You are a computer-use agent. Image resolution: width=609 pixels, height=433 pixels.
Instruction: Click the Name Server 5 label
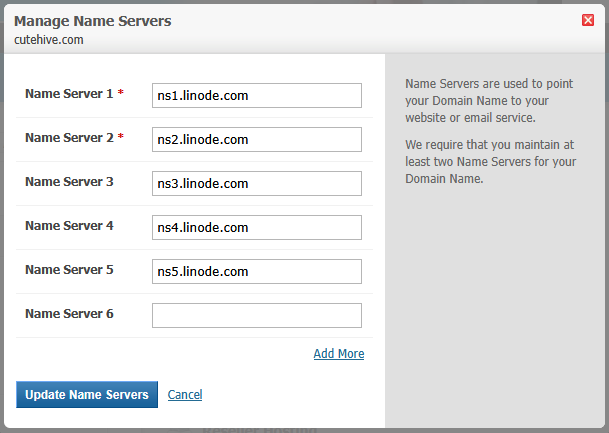coord(69,270)
